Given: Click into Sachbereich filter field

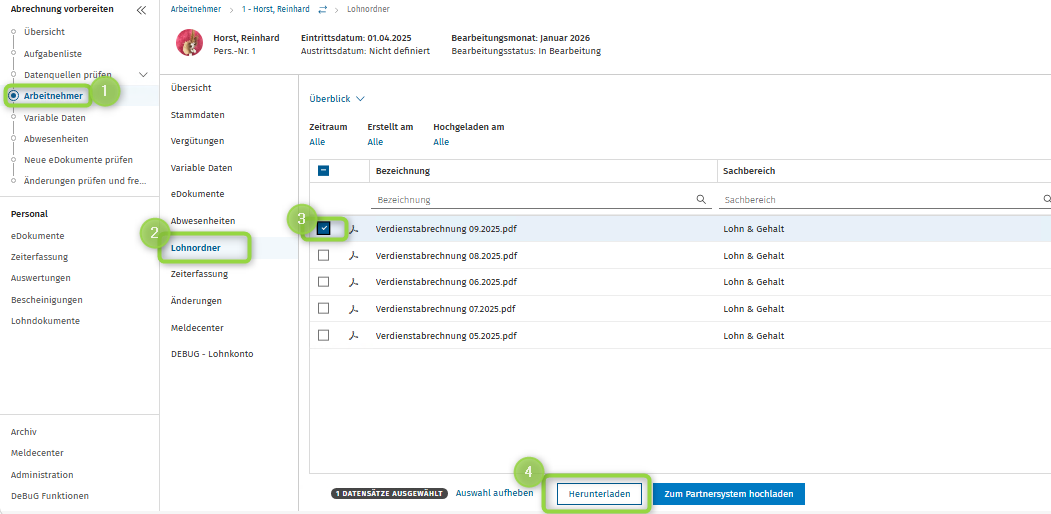Looking at the screenshot, I should pos(885,200).
